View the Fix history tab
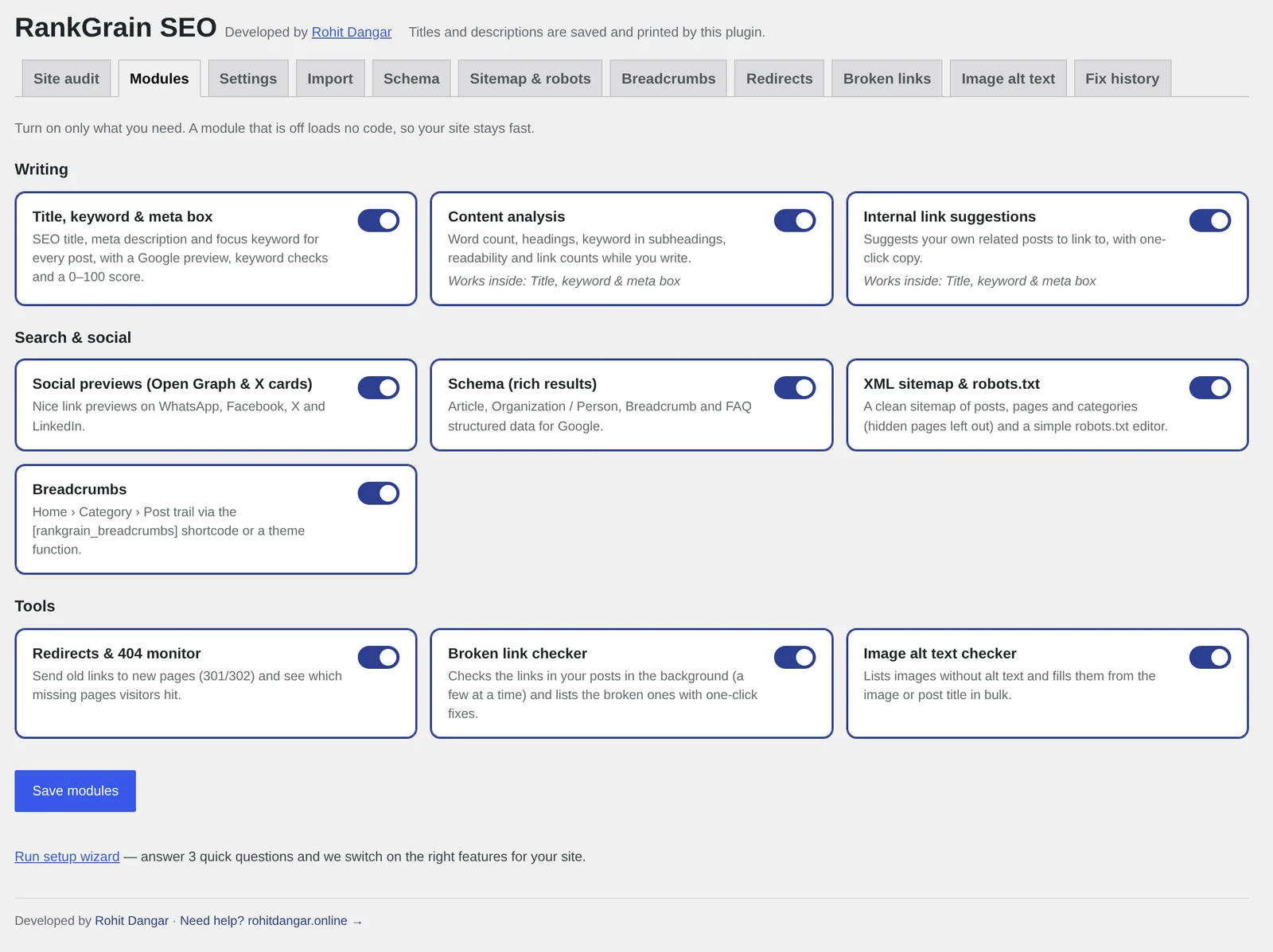1273x952 pixels. [1122, 79]
